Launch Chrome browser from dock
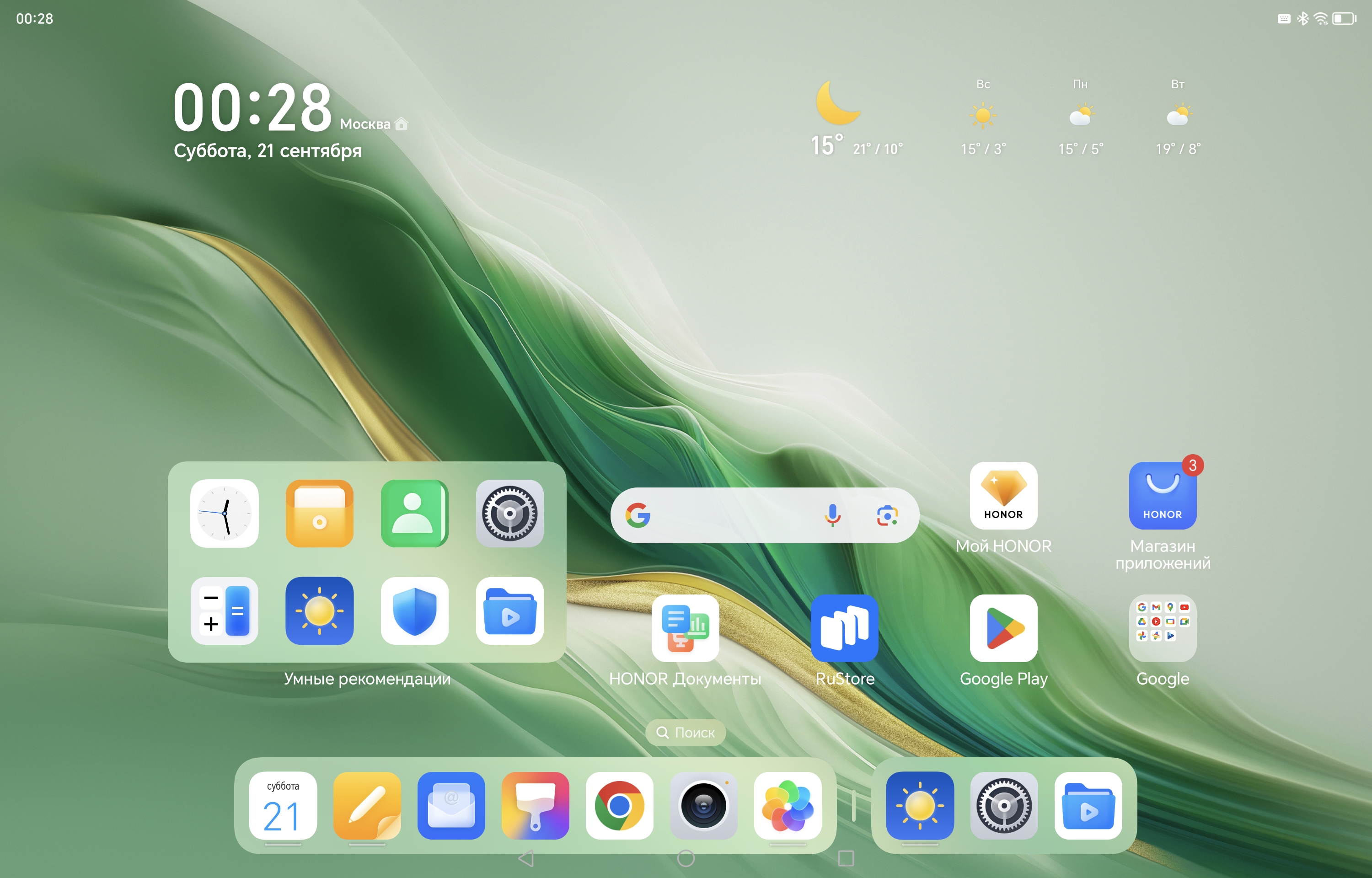 point(619,806)
